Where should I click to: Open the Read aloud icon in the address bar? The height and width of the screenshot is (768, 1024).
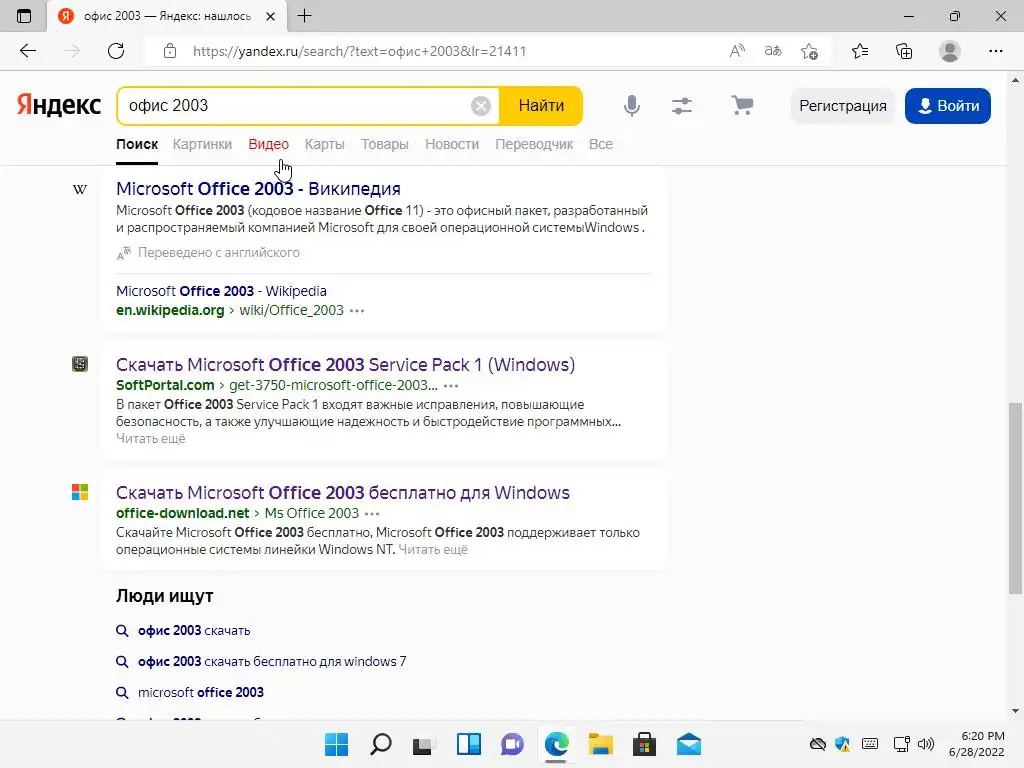(x=737, y=51)
